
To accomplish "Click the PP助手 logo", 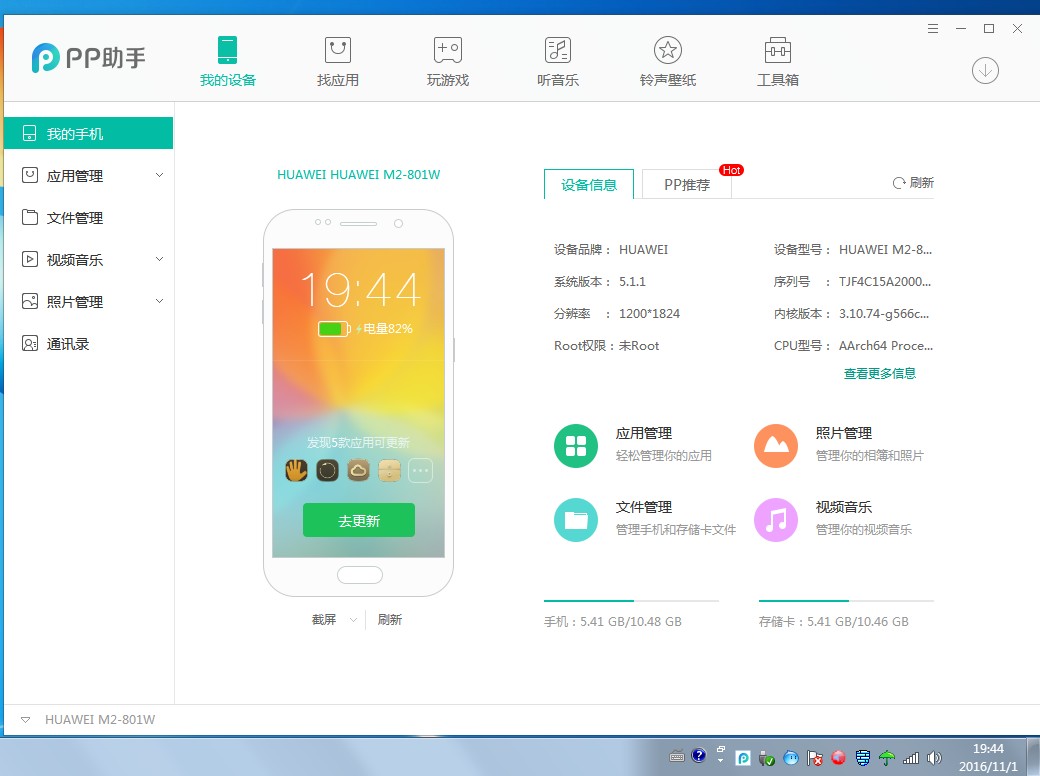I will coord(88,58).
